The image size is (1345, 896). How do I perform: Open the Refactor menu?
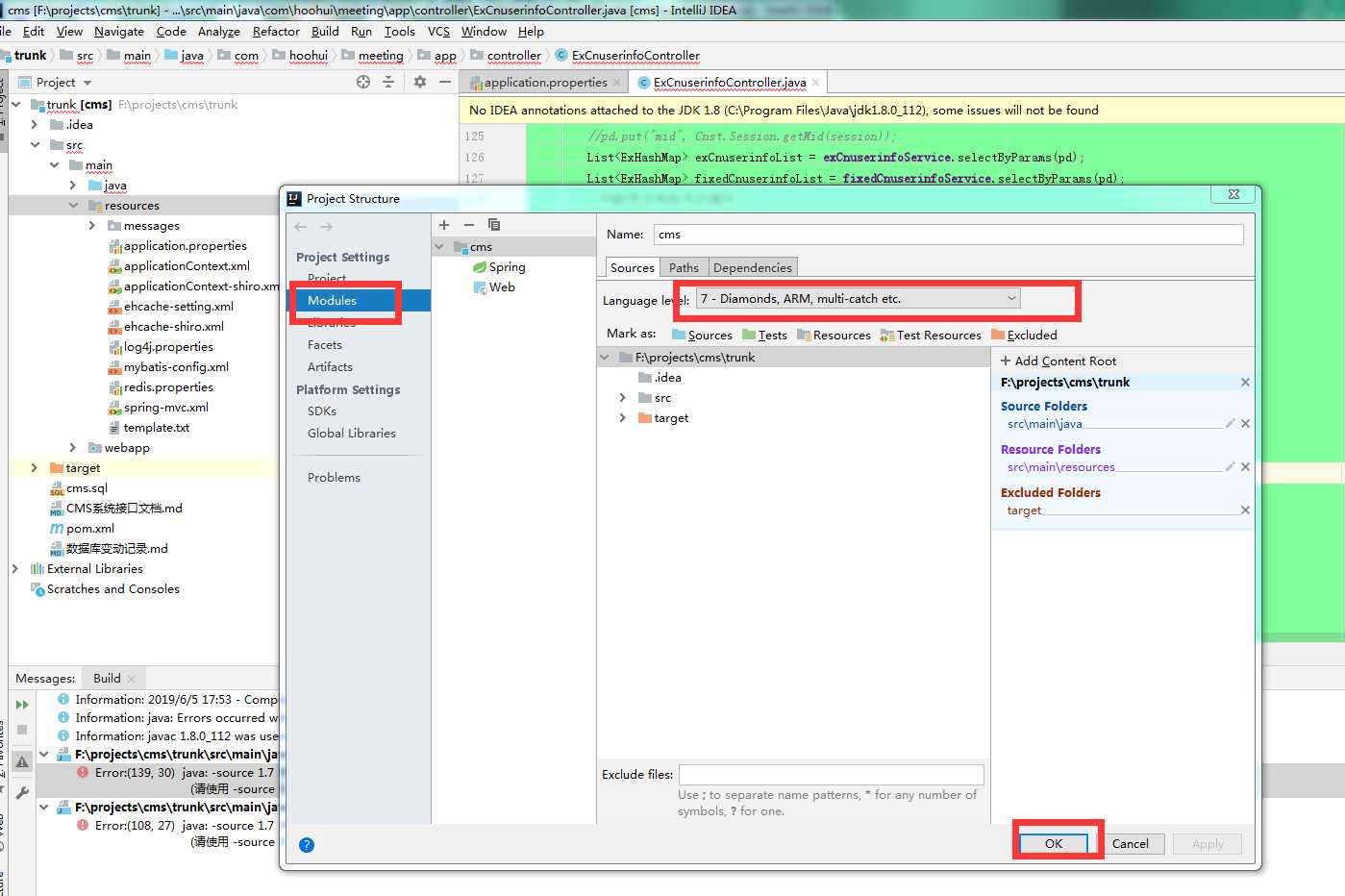[276, 32]
